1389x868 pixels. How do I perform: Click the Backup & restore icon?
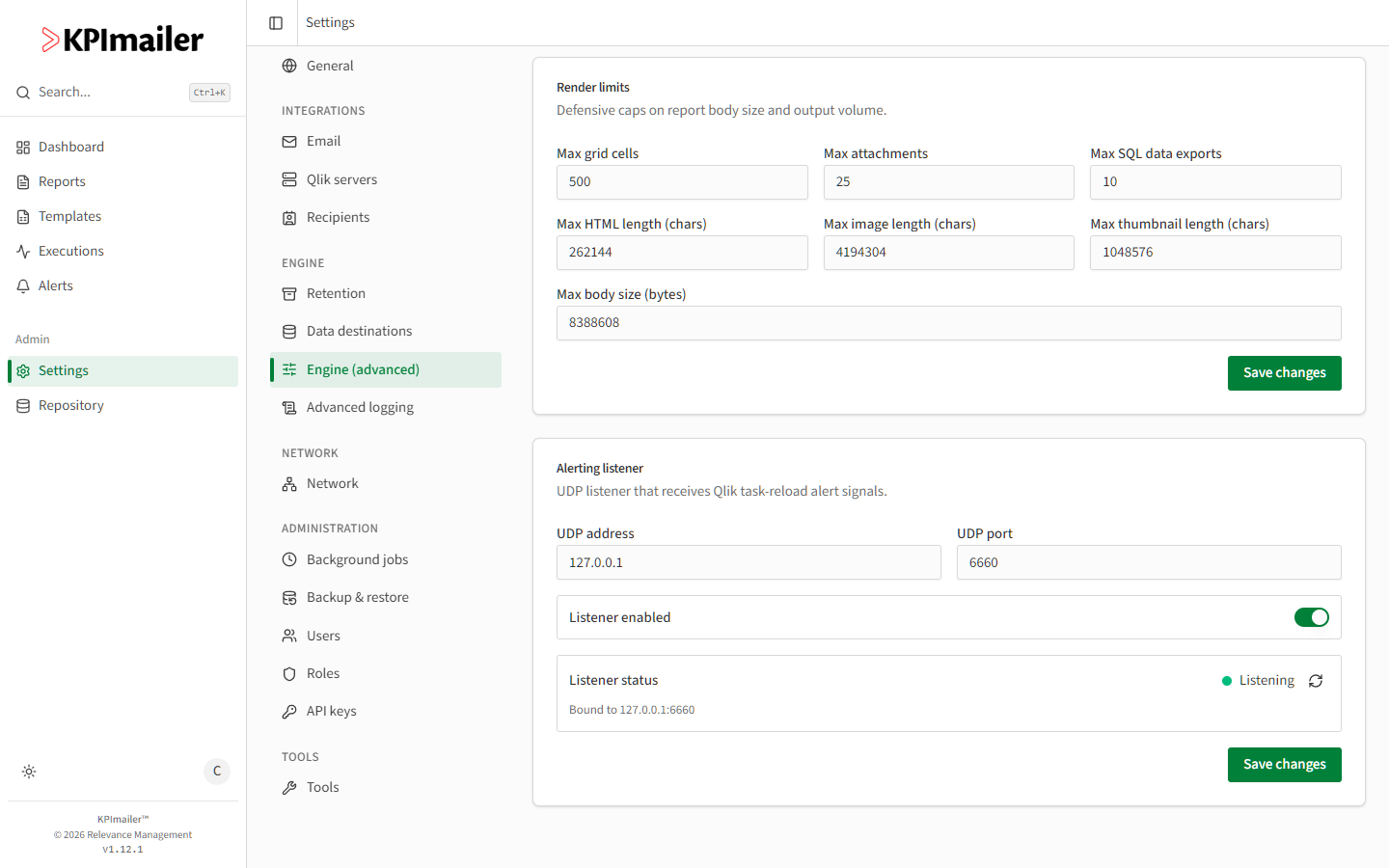[289, 598]
